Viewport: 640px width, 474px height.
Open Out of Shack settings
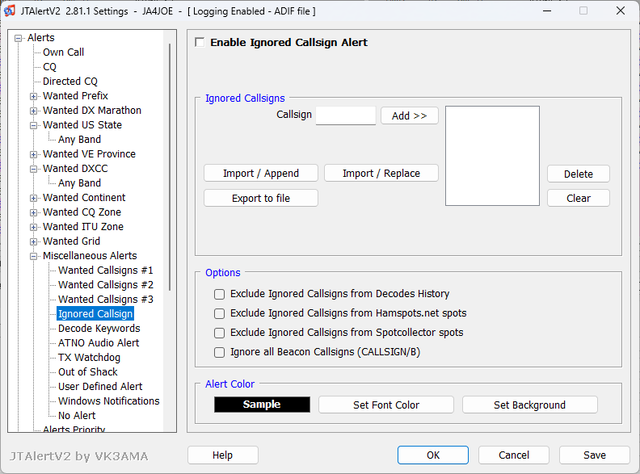(88, 372)
